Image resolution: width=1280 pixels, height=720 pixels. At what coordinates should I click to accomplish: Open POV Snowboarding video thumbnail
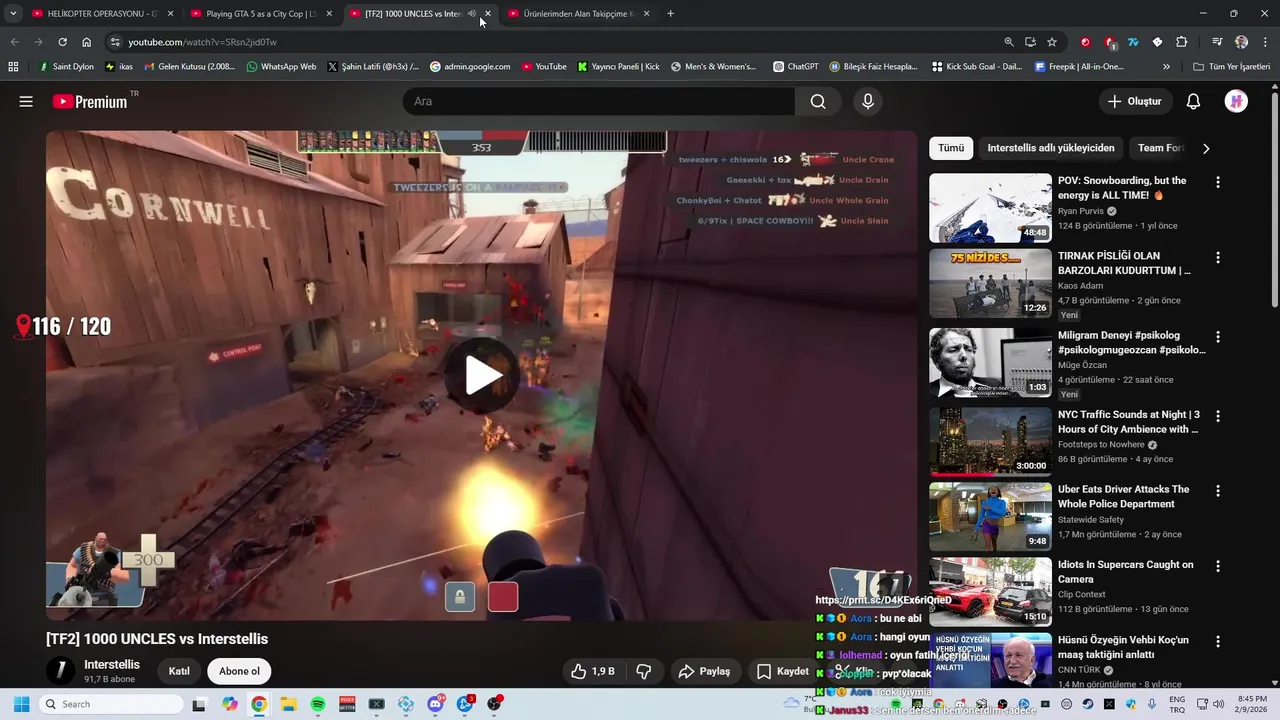[x=990, y=208]
